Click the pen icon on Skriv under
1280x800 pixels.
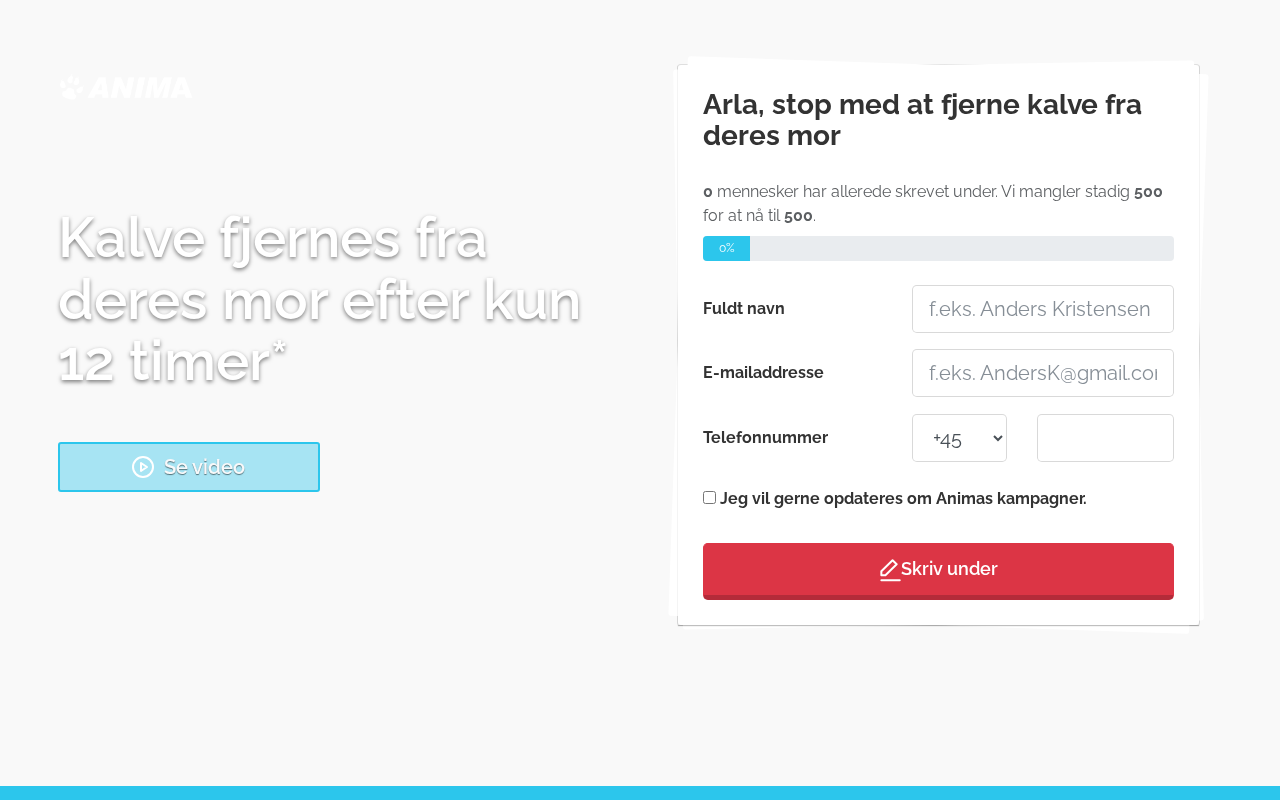[x=889, y=570]
